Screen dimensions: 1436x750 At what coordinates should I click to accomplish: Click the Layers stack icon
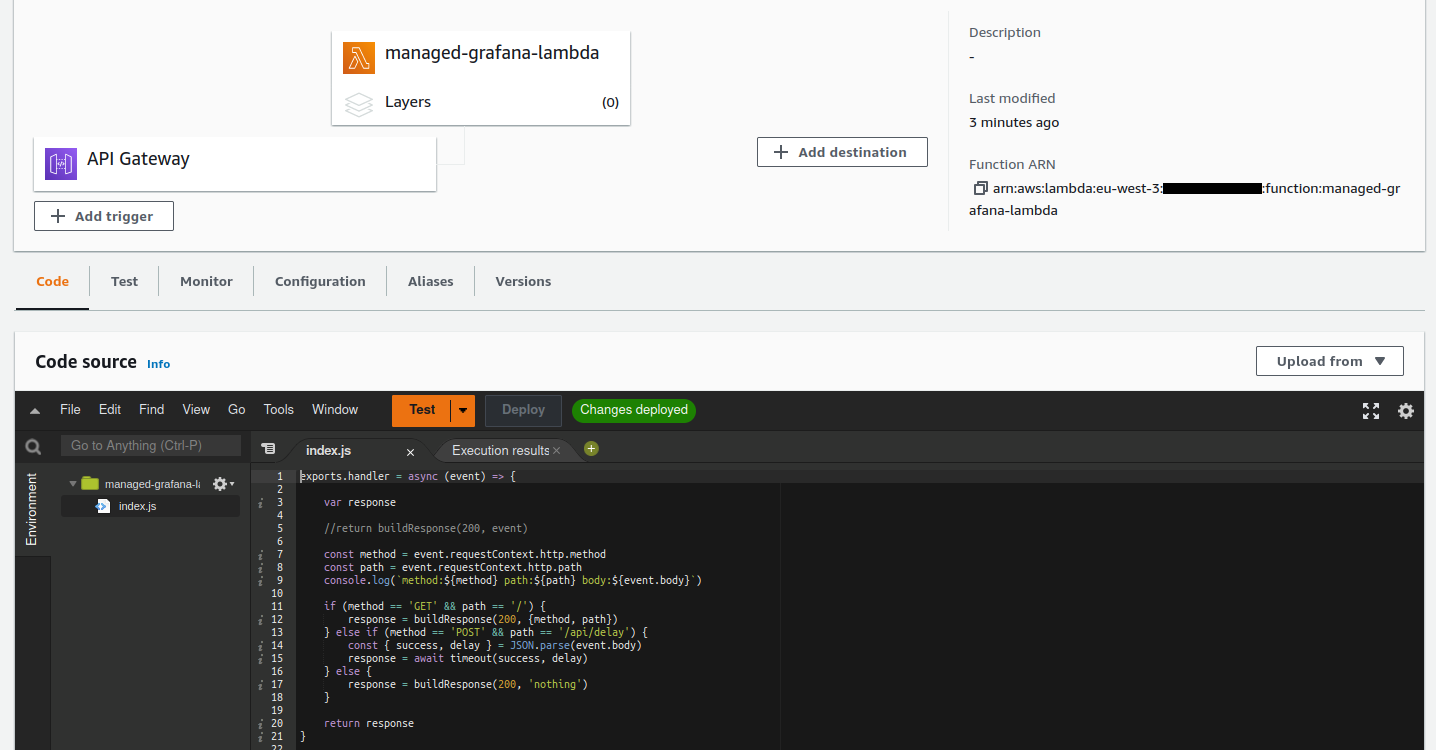[359, 104]
